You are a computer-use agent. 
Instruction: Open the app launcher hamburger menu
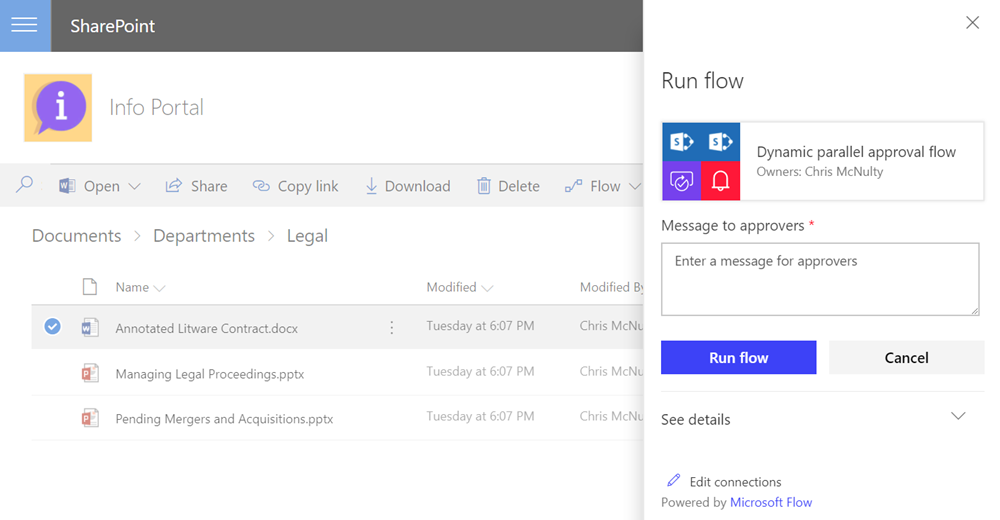click(25, 26)
